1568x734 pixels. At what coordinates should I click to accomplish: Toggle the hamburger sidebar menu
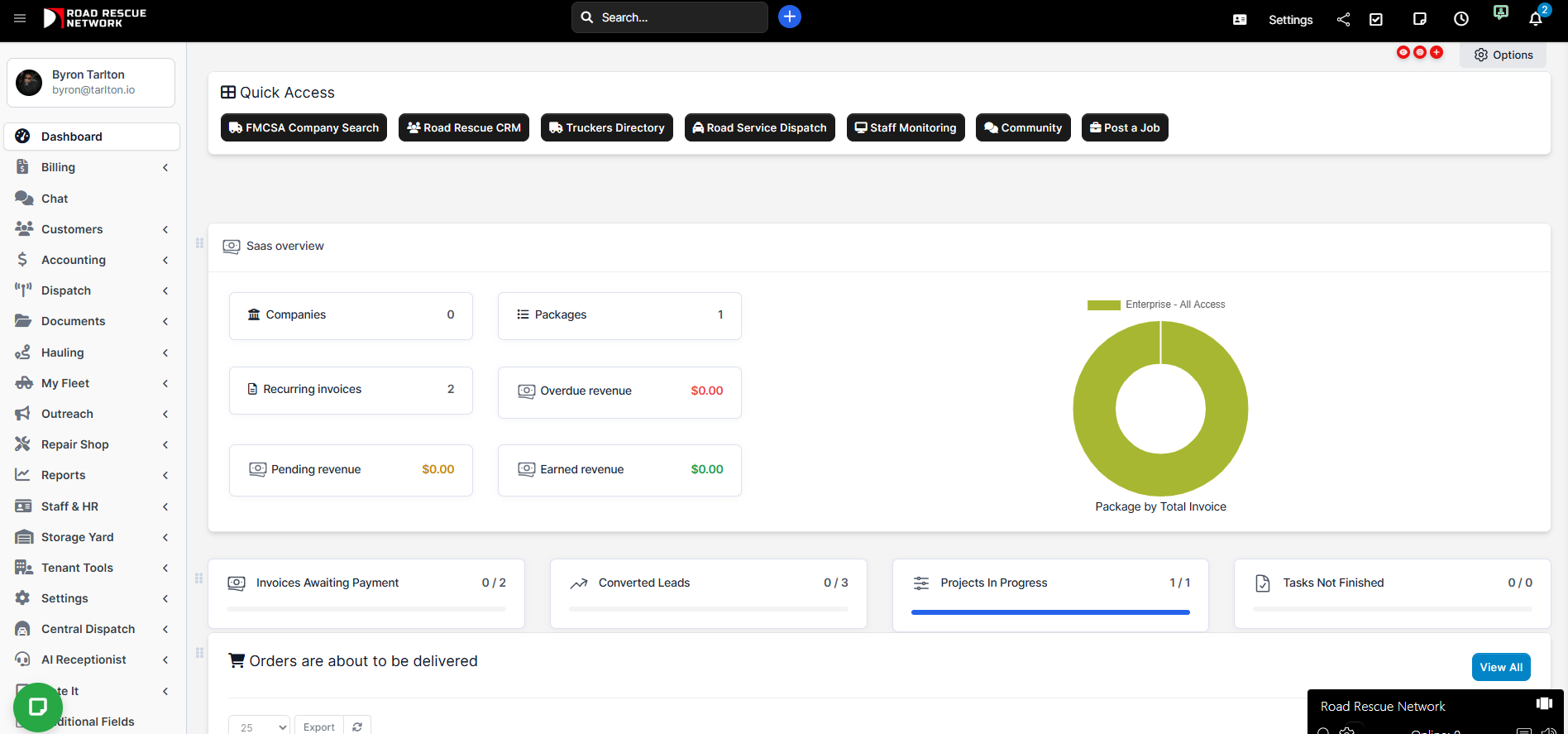(20, 18)
